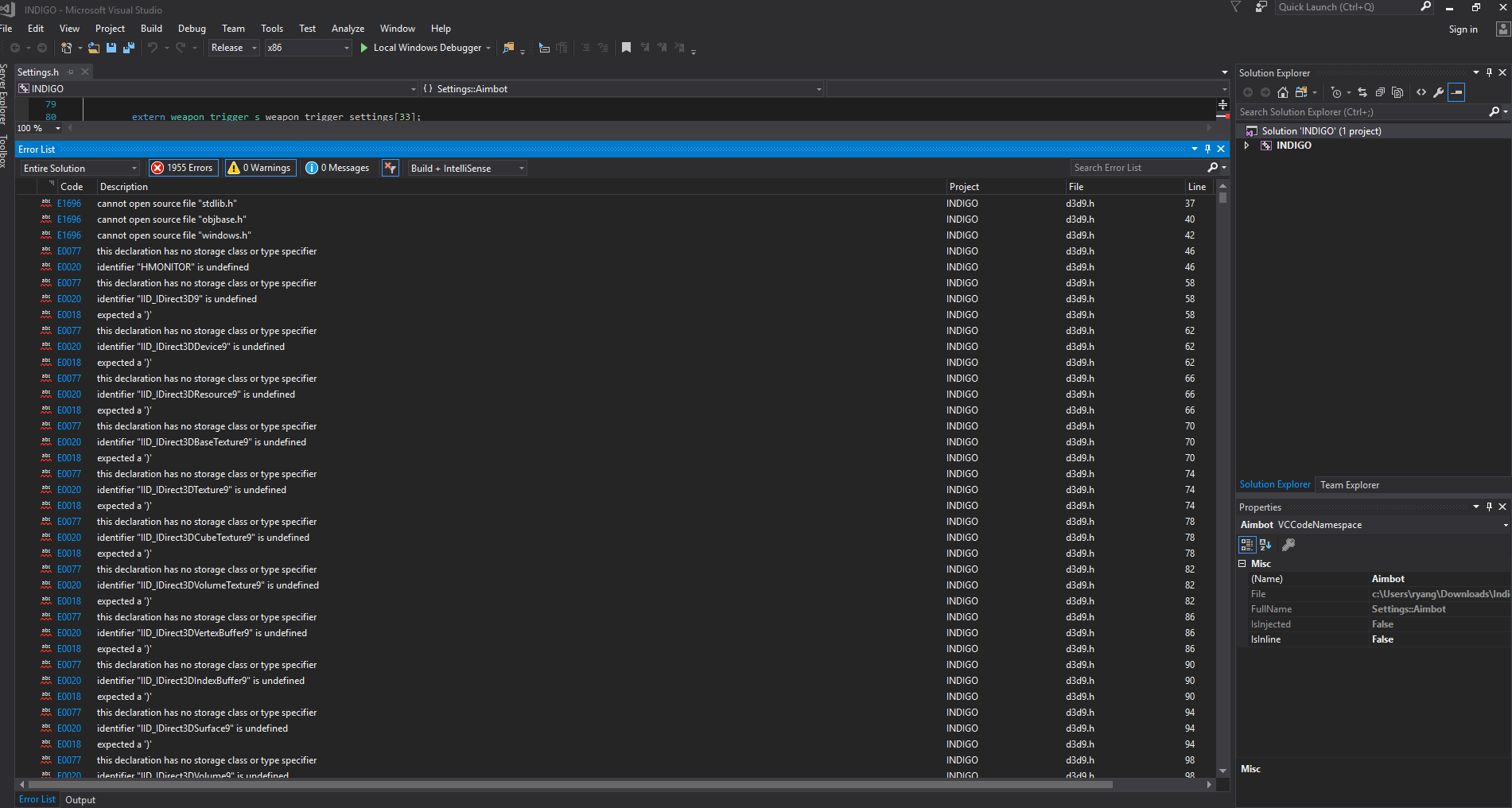
Task: Switch to the Team Explorer tab
Action: click(1350, 485)
